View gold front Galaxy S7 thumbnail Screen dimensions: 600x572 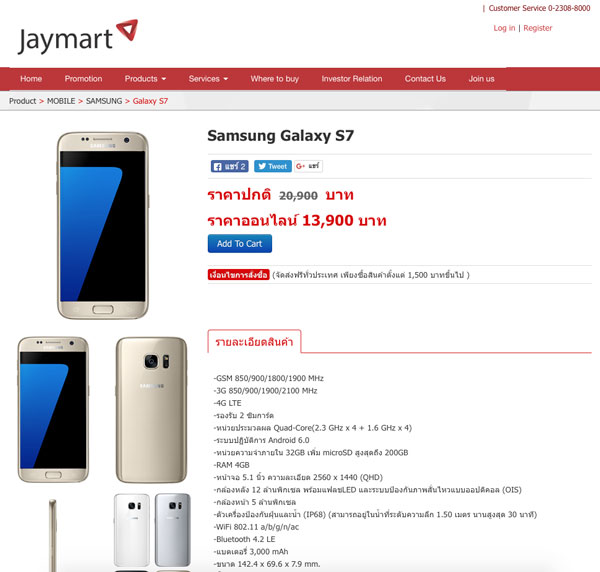tap(53, 409)
